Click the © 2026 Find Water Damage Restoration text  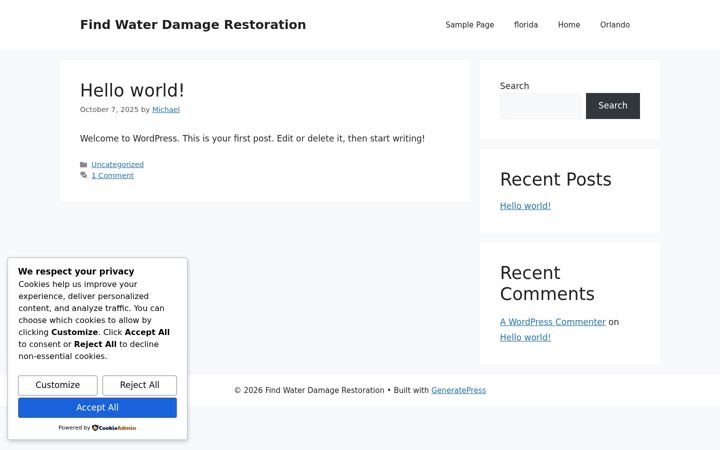point(309,390)
